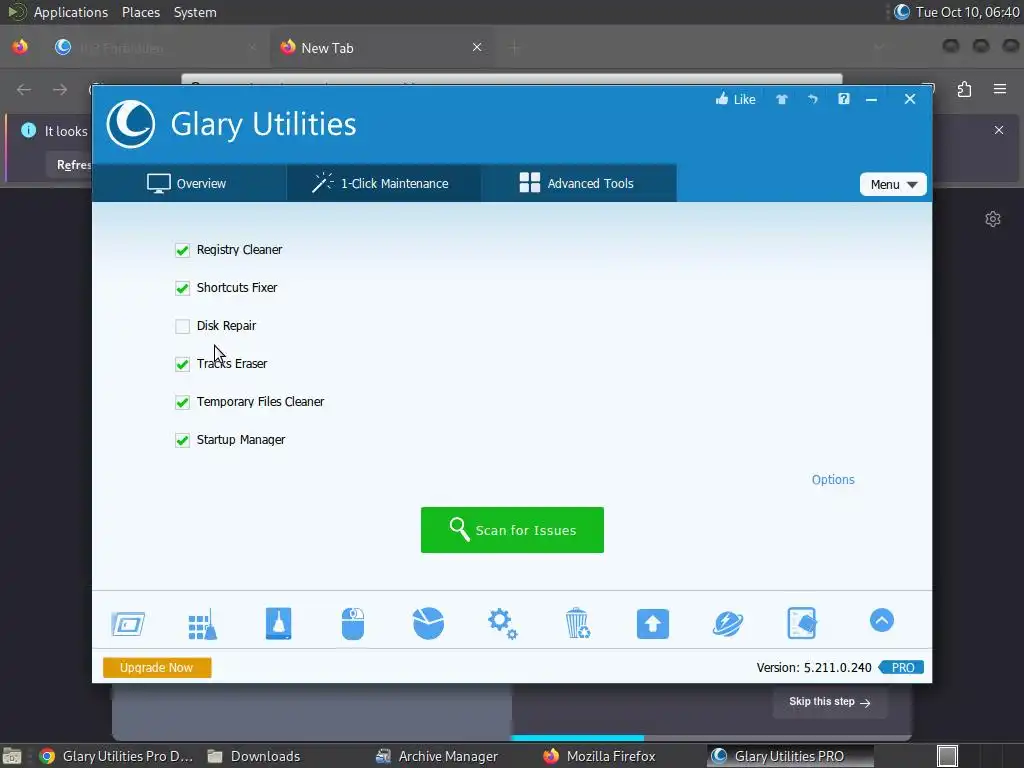Image resolution: width=1024 pixels, height=768 pixels.
Task: Open the Applications menu
Action: click(71, 12)
